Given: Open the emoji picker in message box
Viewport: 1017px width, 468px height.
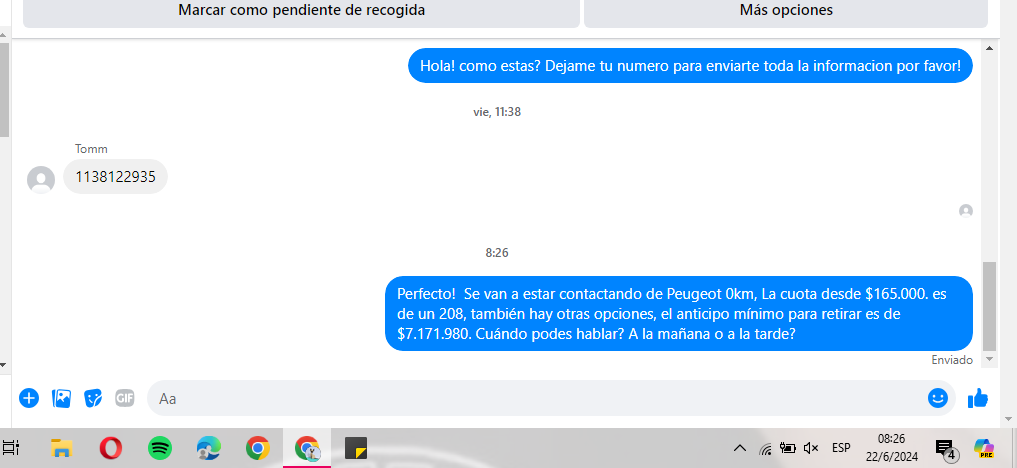Looking at the screenshot, I should 938,398.
